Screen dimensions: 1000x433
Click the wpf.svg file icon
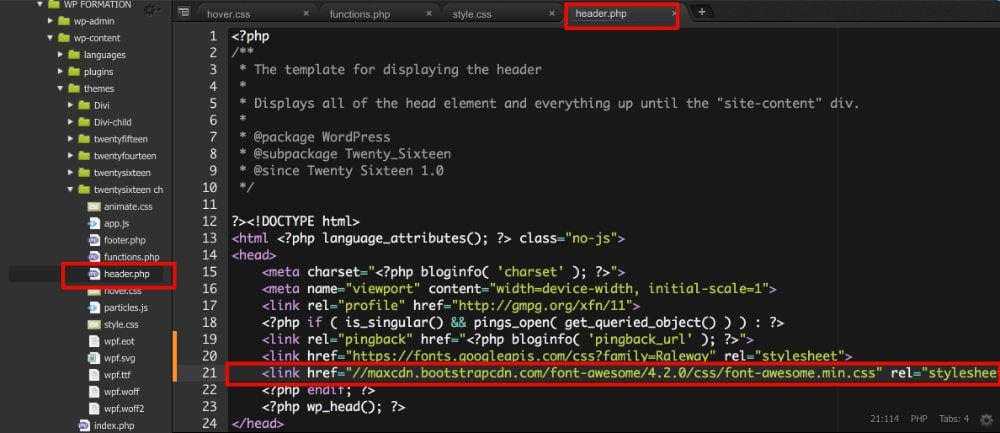(x=94, y=358)
